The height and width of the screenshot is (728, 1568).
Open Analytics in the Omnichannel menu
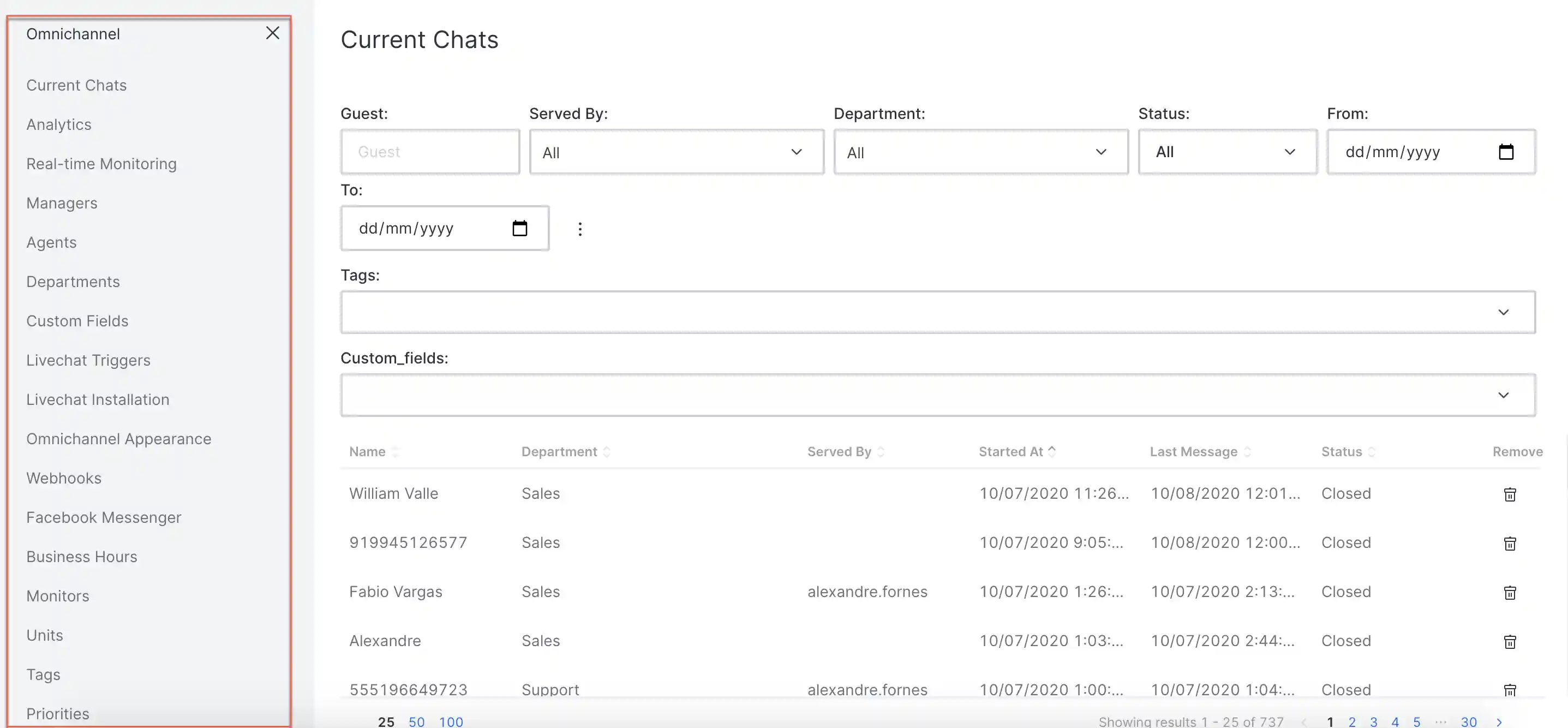coord(58,124)
